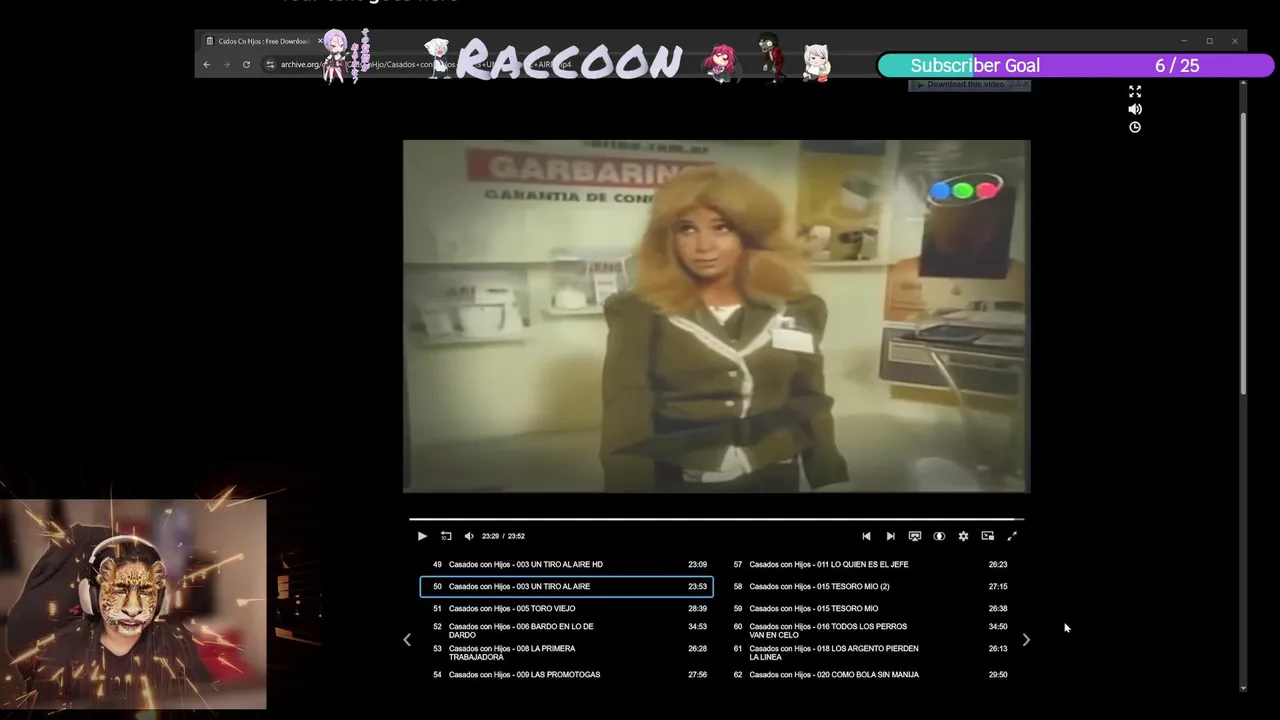Play item 54 LAS PROMOTOGAS
This screenshot has width=1280, height=720.
567,674
